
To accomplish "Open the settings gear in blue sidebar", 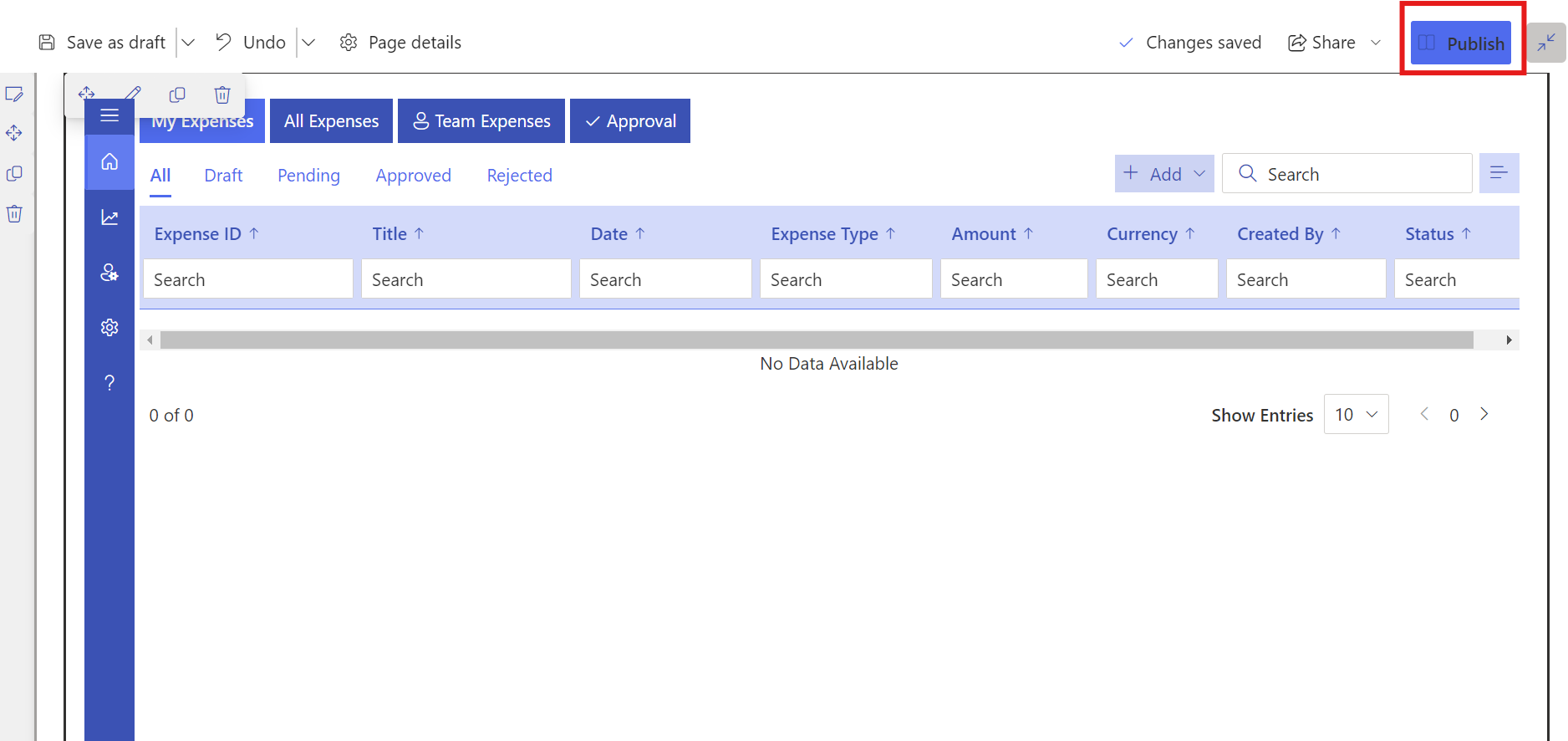I will (x=109, y=327).
